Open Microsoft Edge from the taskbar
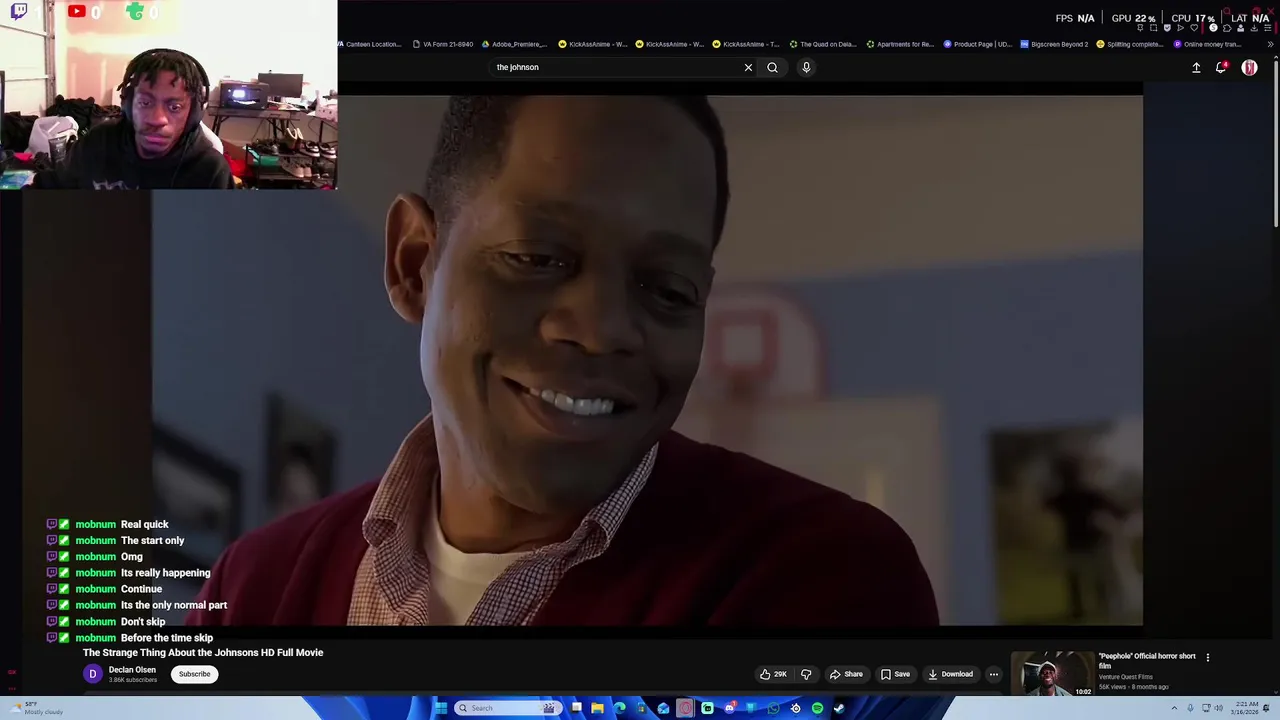Viewport: 1280px width, 720px height. 619,708
